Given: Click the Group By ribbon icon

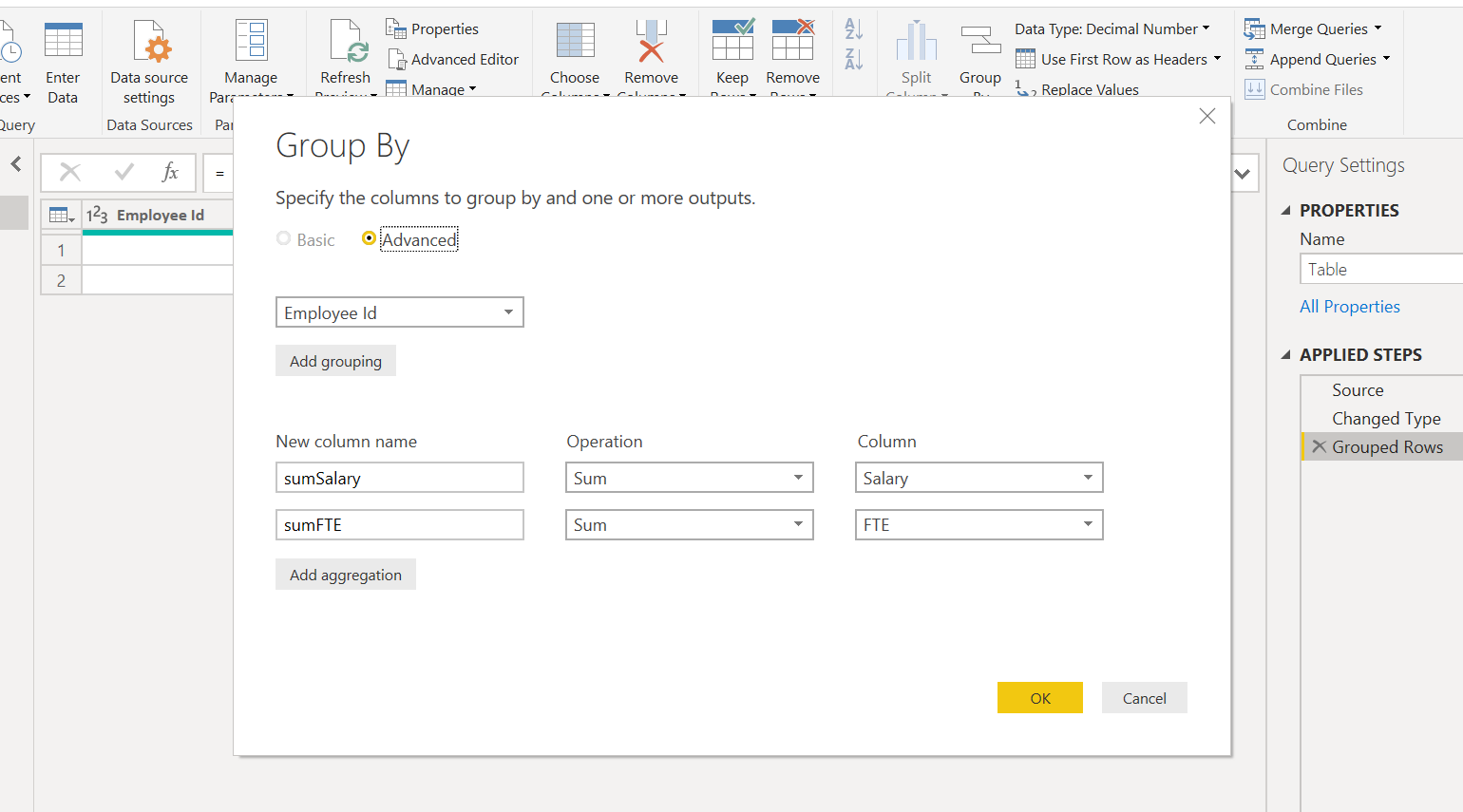Looking at the screenshot, I should 980,41.
